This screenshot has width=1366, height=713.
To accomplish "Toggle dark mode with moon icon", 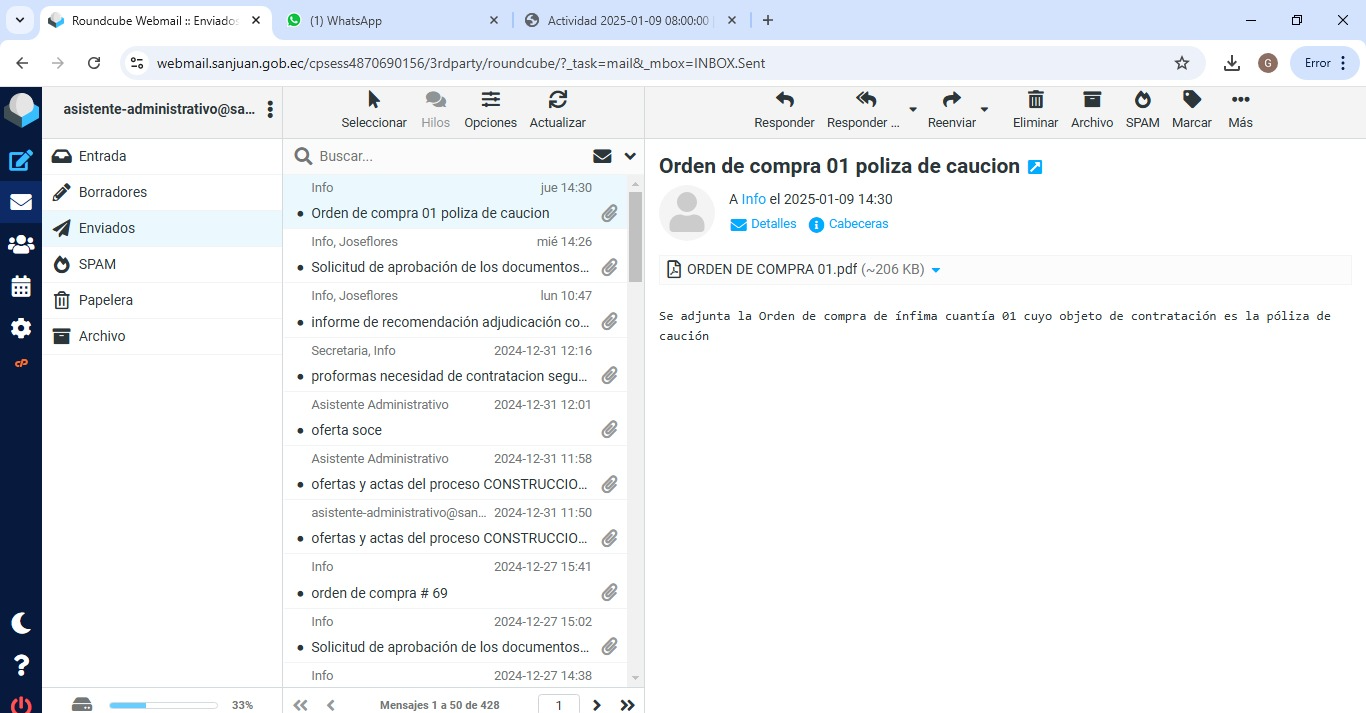I will point(21,623).
